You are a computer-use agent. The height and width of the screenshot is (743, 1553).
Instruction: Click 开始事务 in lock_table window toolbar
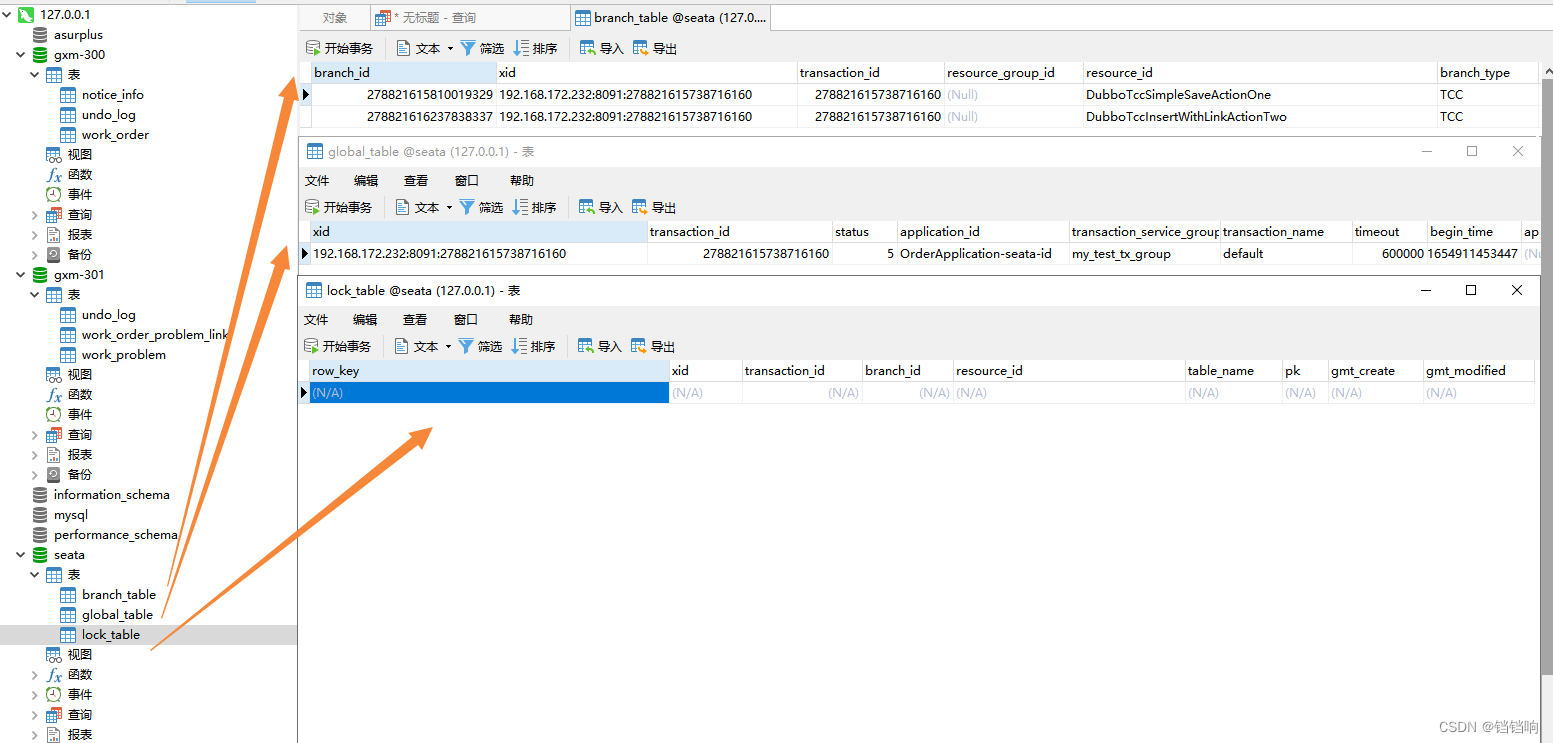[337, 346]
